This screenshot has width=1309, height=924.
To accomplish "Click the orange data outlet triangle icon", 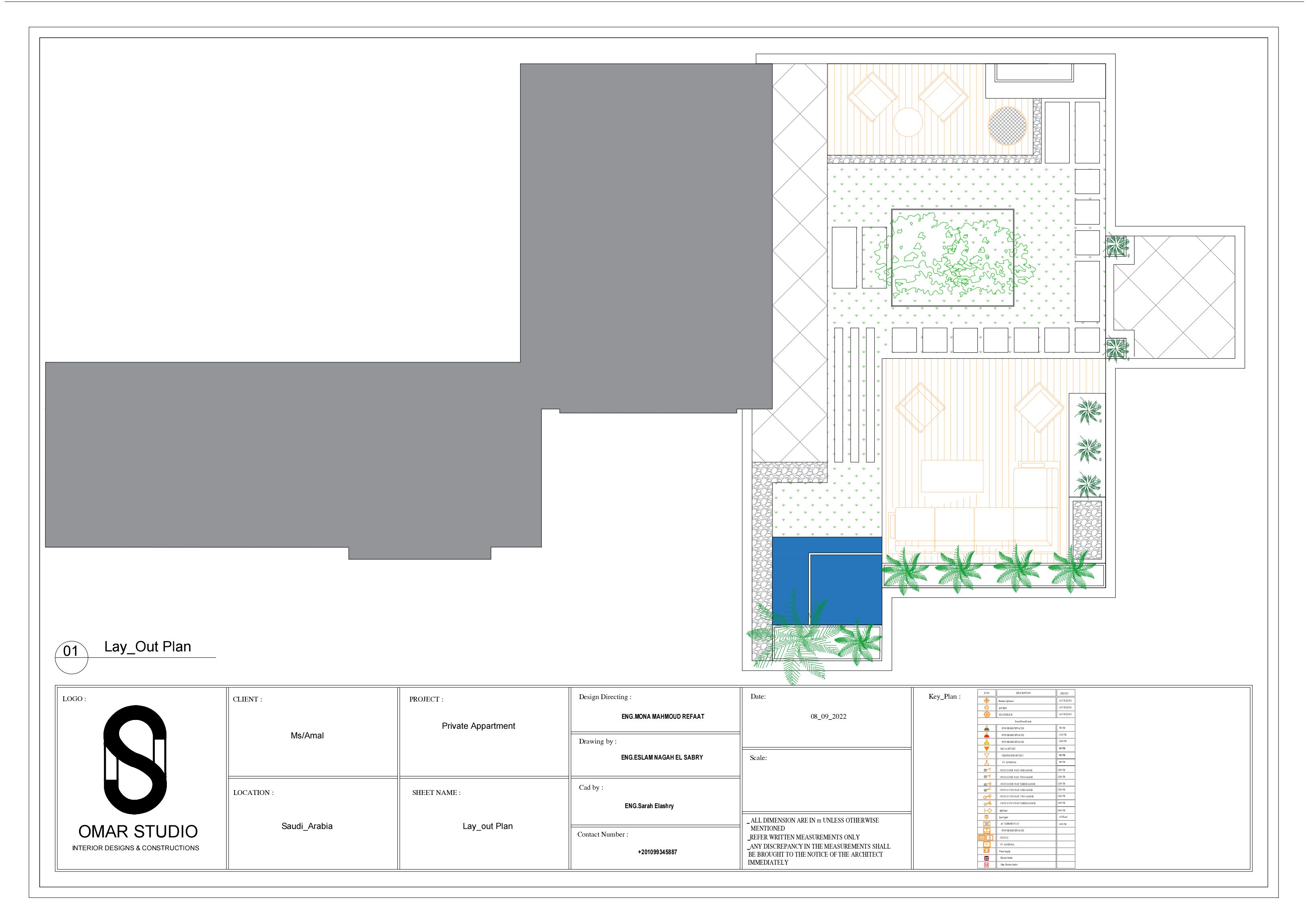I will [x=987, y=748].
